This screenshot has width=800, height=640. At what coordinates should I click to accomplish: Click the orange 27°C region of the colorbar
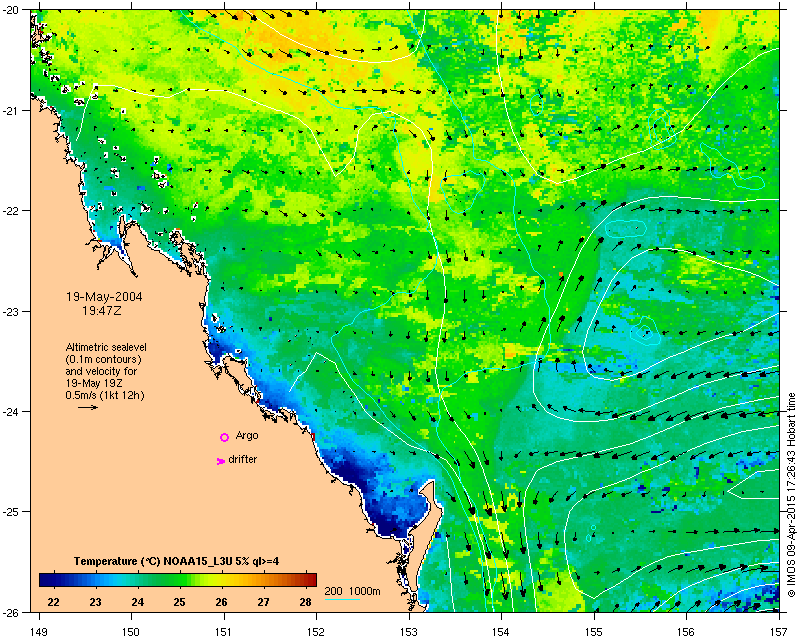pyautogui.click(x=263, y=580)
